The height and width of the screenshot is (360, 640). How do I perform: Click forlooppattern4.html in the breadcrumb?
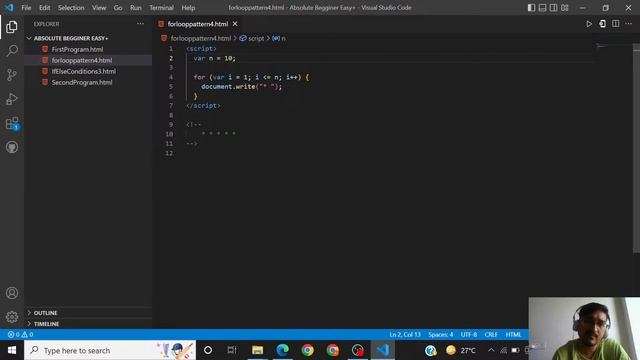click(x=201, y=38)
